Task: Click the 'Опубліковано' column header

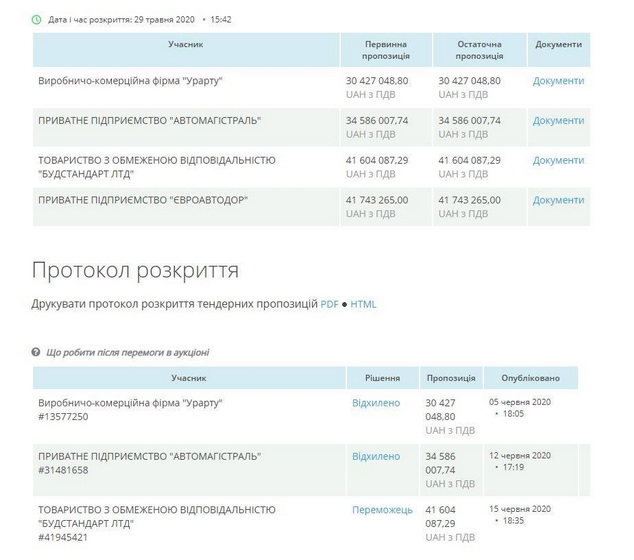Action: [533, 379]
